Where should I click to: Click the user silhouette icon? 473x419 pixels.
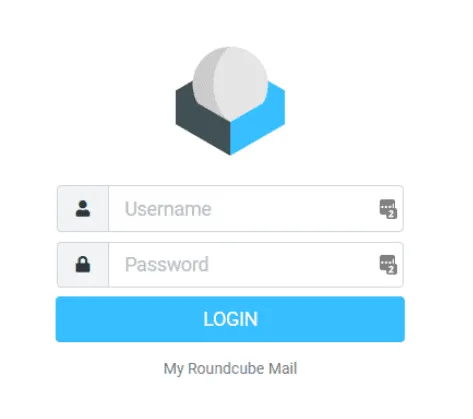83,209
